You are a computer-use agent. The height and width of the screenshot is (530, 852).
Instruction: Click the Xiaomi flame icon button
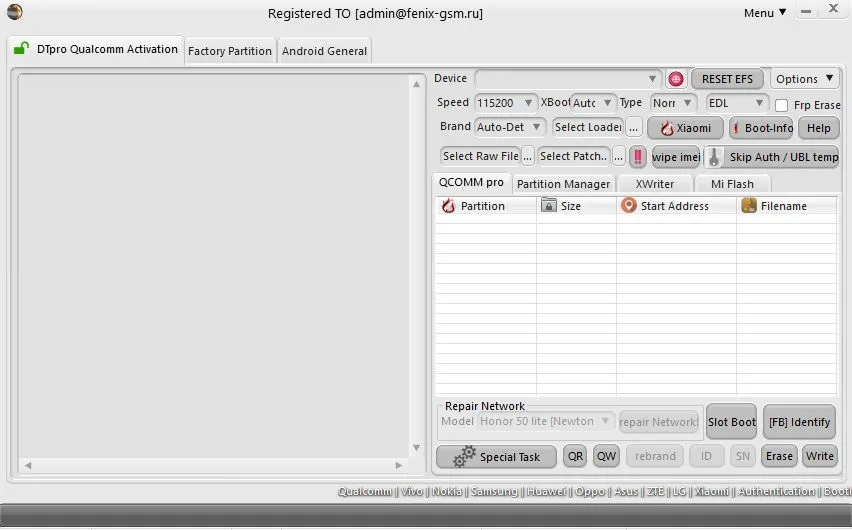(685, 128)
